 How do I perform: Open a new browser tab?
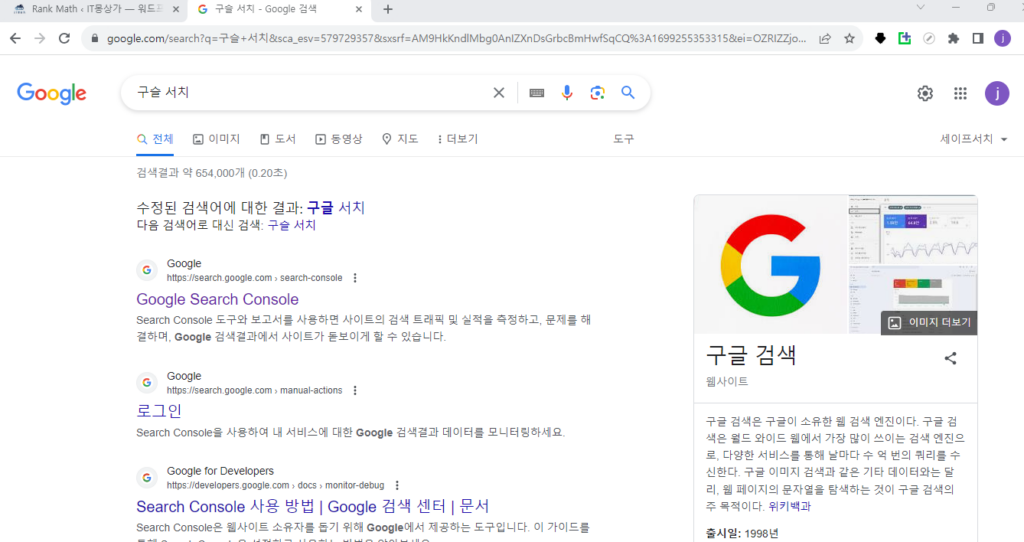(x=388, y=9)
